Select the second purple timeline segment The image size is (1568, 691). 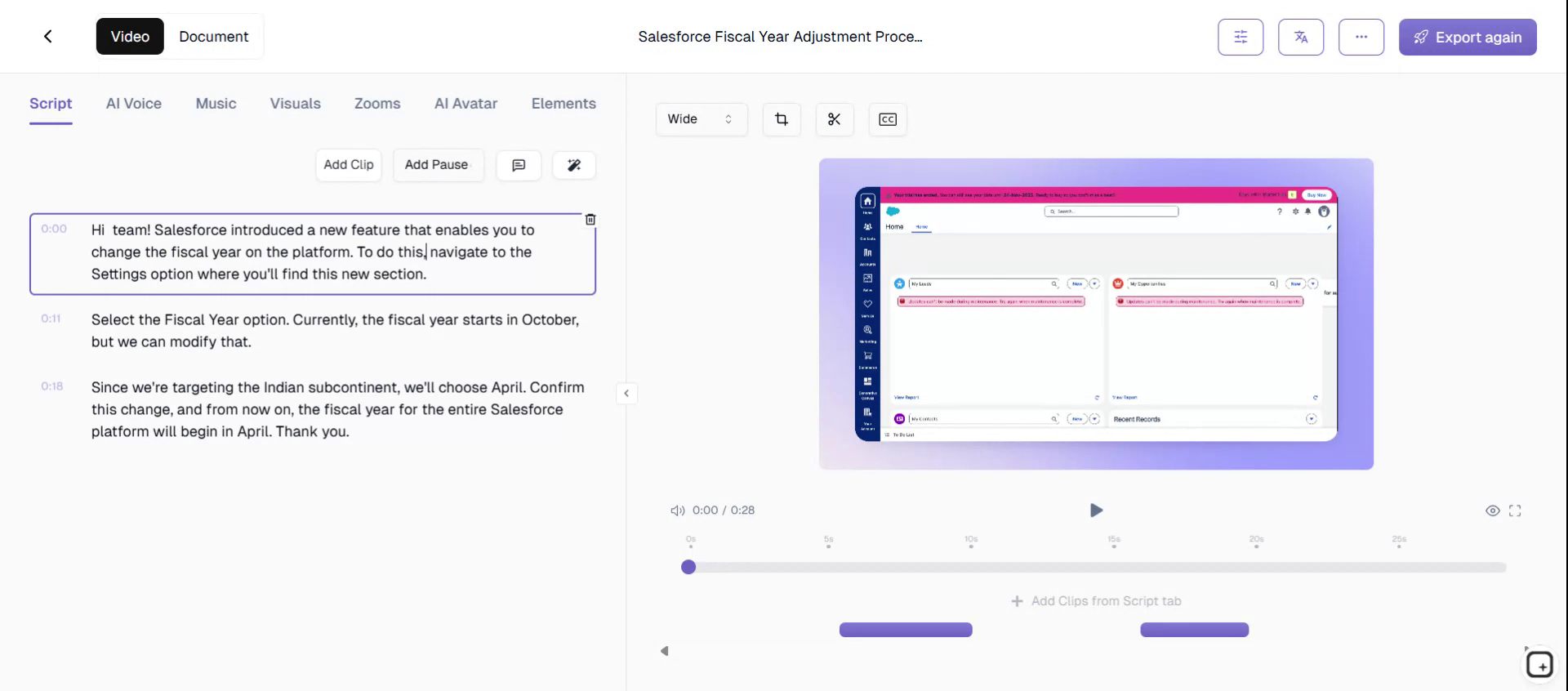(1194, 630)
